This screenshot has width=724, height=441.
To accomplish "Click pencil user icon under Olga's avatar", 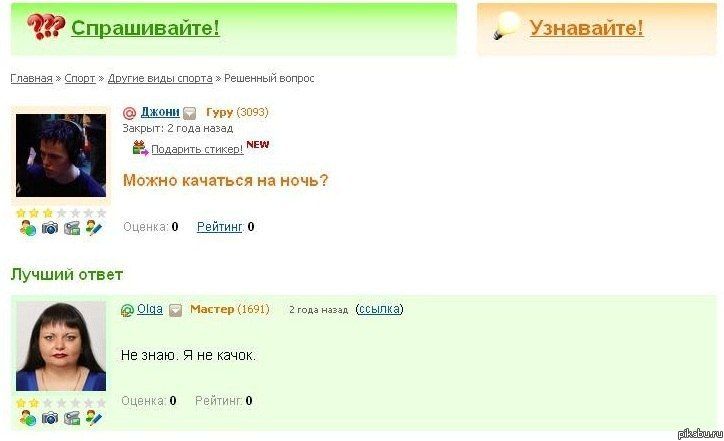I will tap(94, 418).
